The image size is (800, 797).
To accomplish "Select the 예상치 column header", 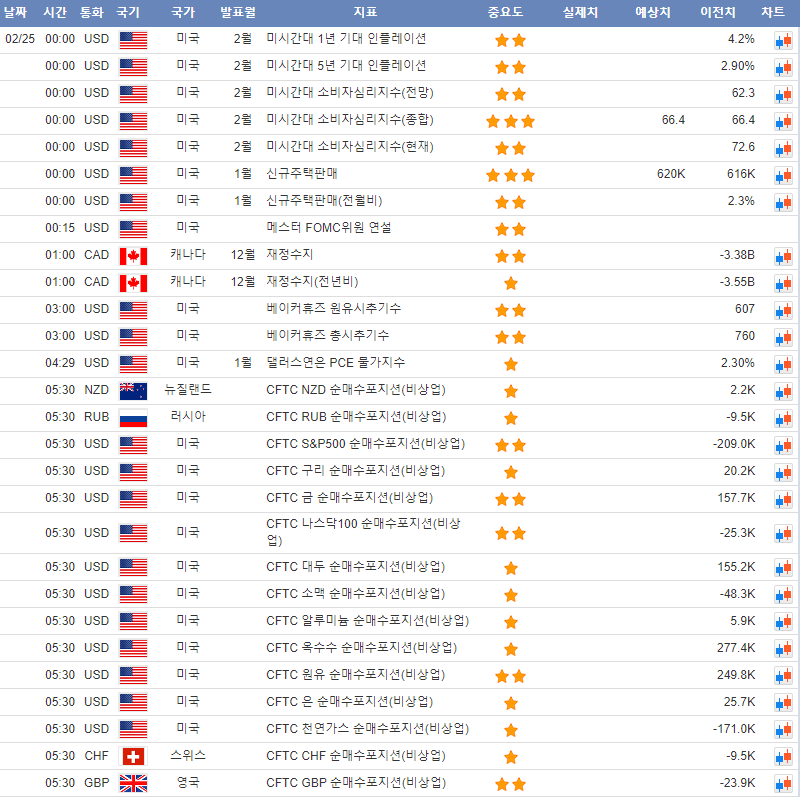I will coord(653,13).
